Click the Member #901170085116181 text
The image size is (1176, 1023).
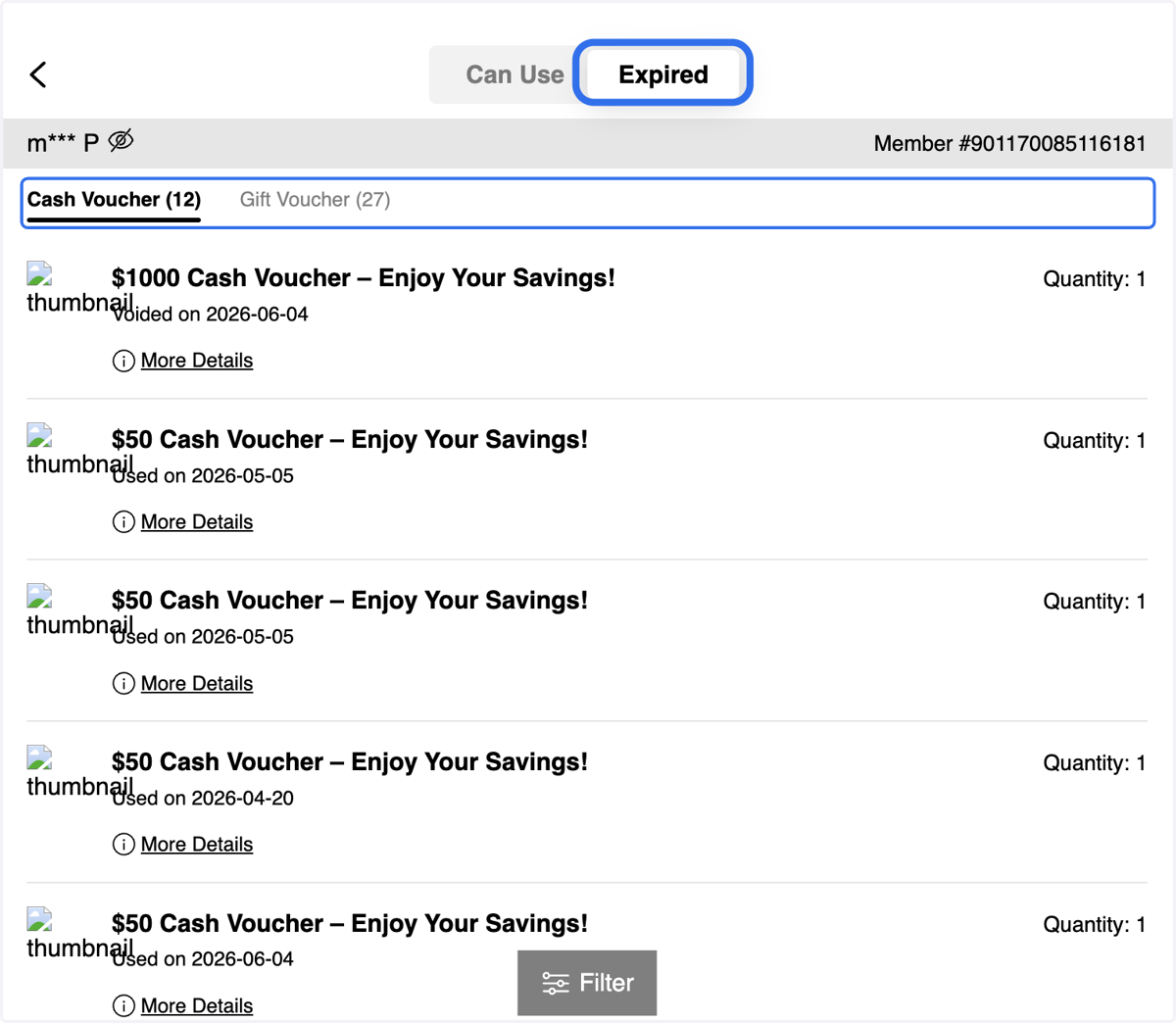(x=1009, y=144)
